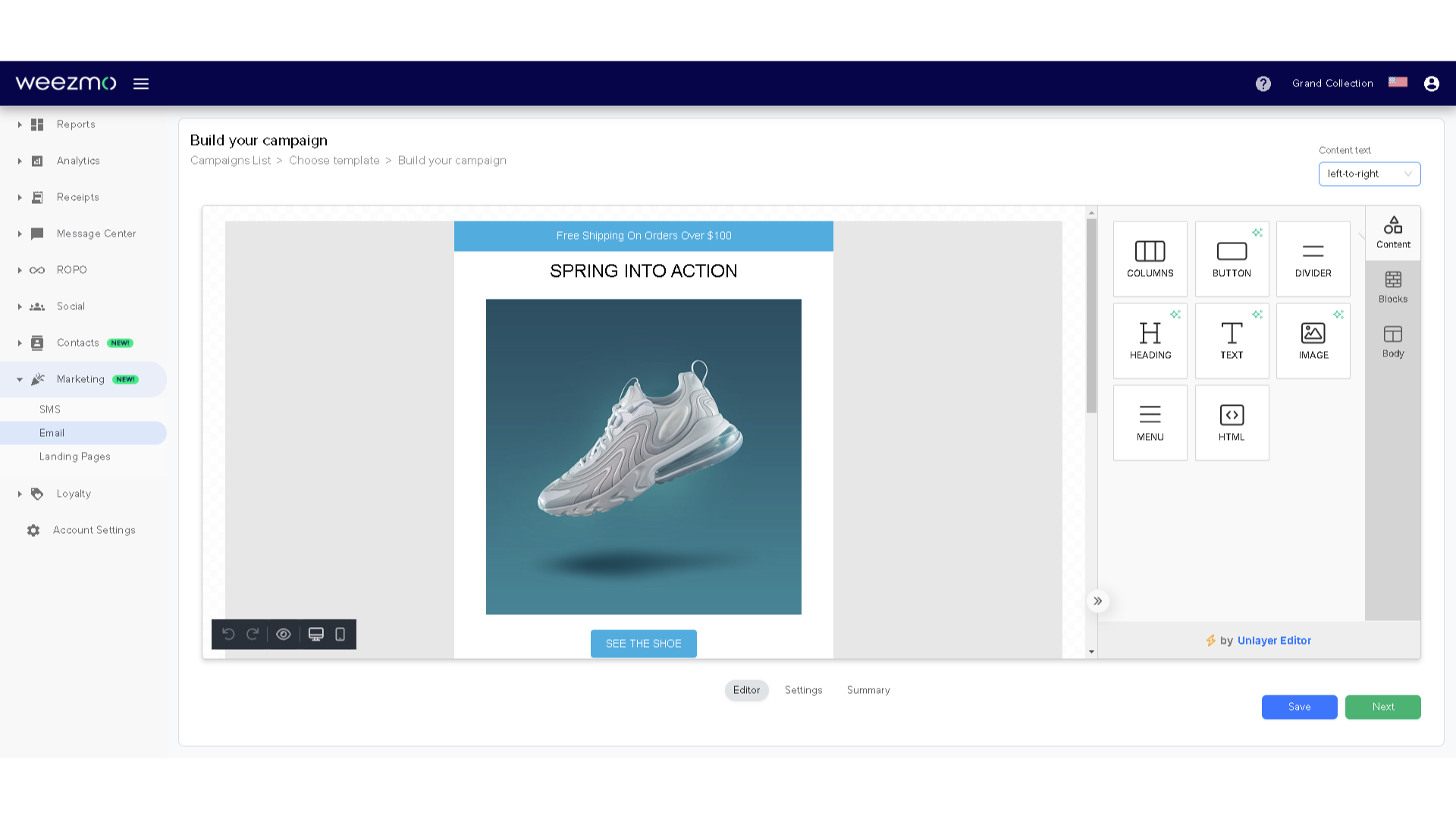This screenshot has width=1456, height=819.
Task: Open the Unlayer Editor link
Action: (x=1274, y=641)
